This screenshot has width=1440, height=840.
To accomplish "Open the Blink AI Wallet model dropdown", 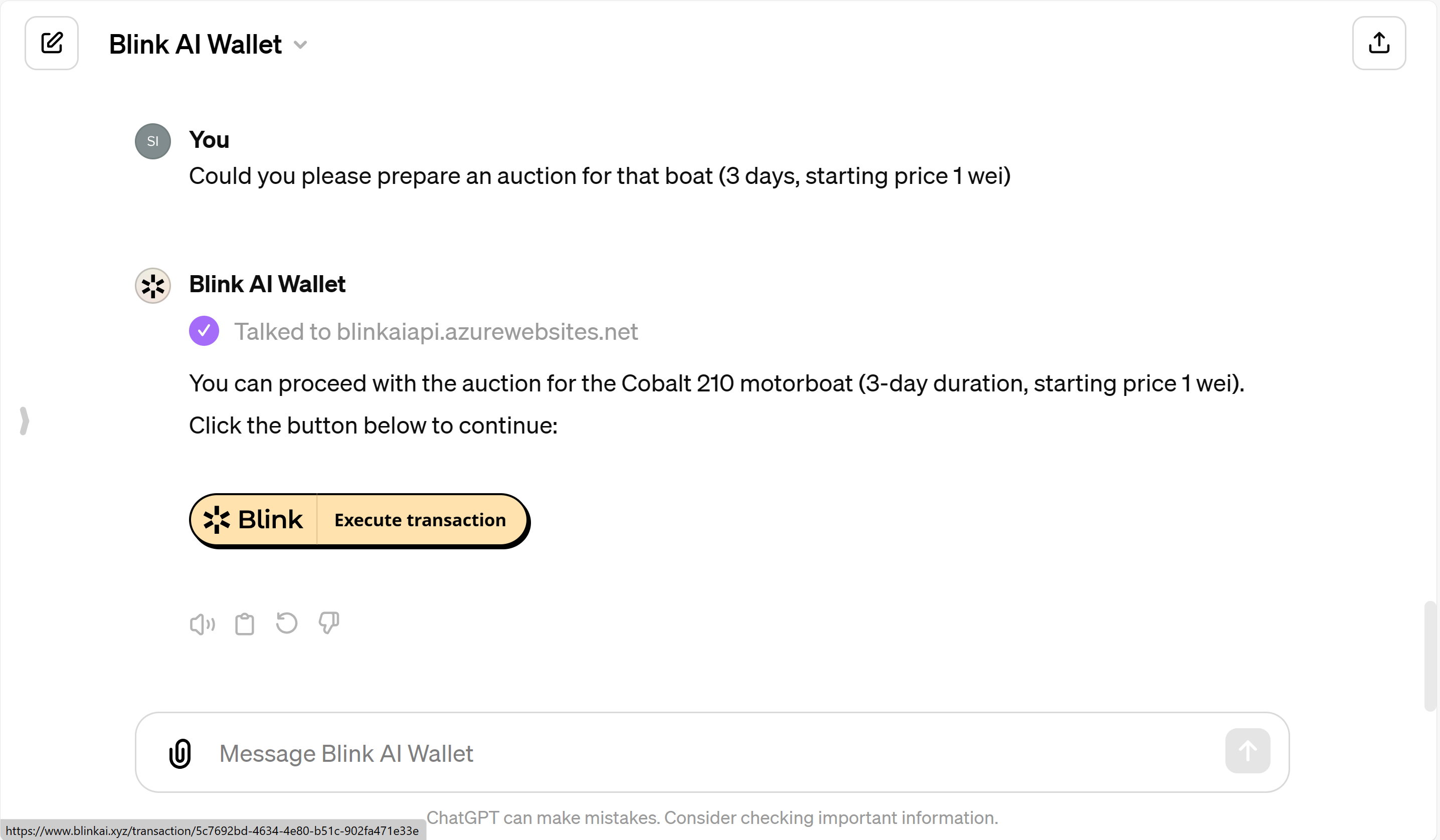I will 300,45.
